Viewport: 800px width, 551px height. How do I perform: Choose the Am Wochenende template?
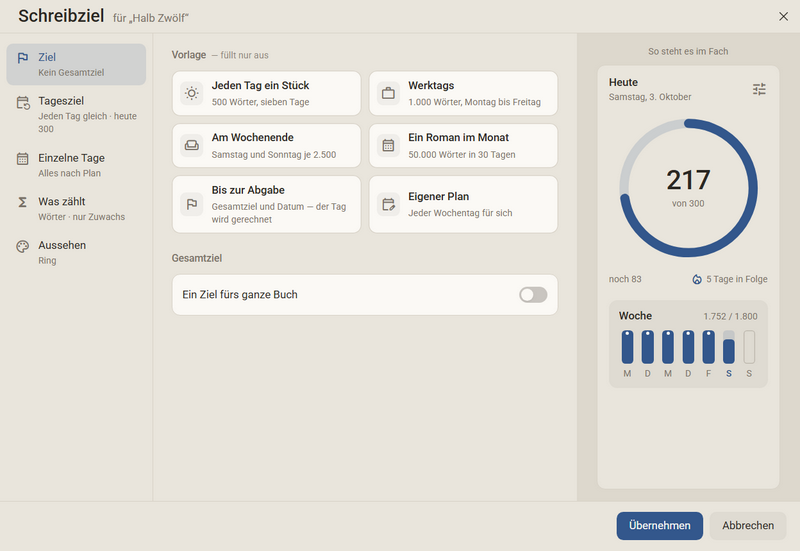(266, 145)
